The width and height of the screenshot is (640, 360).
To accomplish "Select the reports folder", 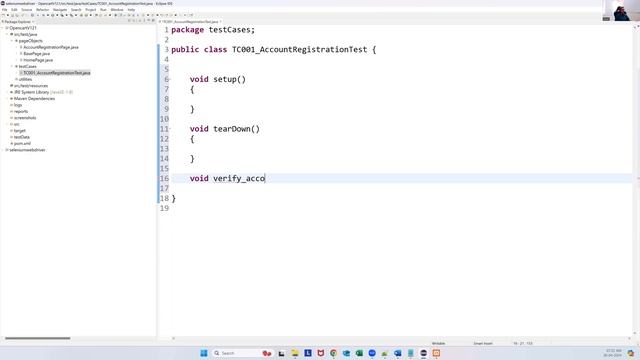I will [21, 111].
